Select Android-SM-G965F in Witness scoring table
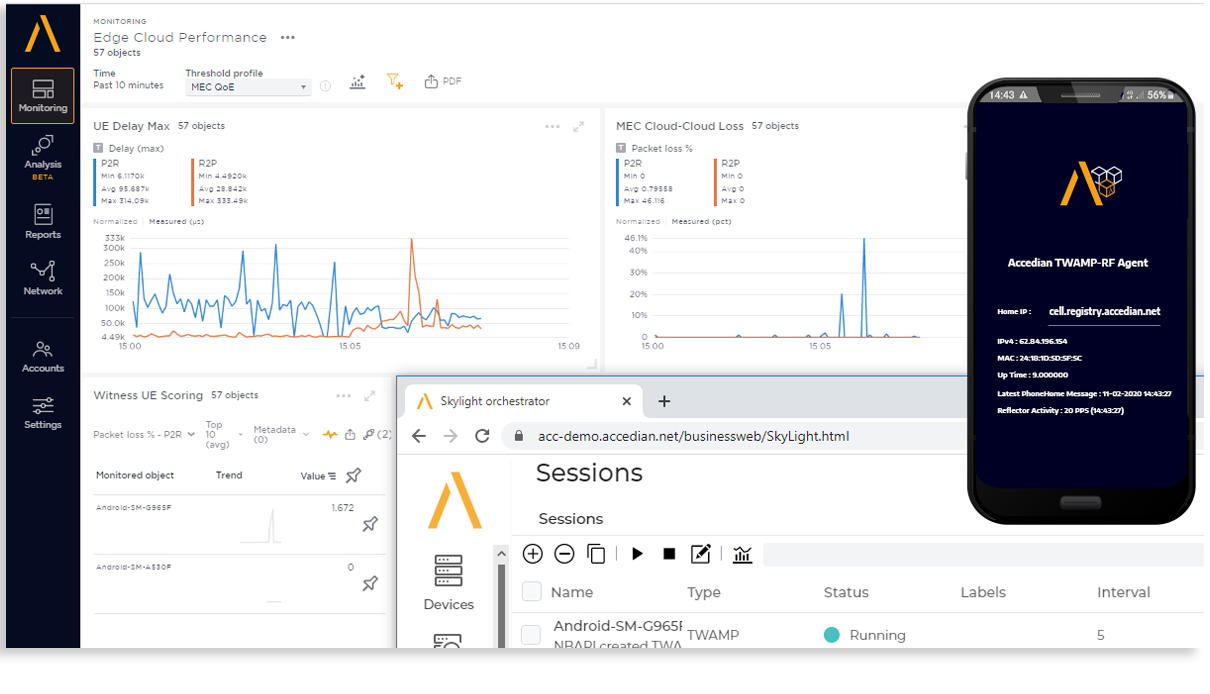The width and height of the screenshot is (1210, 694). click(x=134, y=508)
